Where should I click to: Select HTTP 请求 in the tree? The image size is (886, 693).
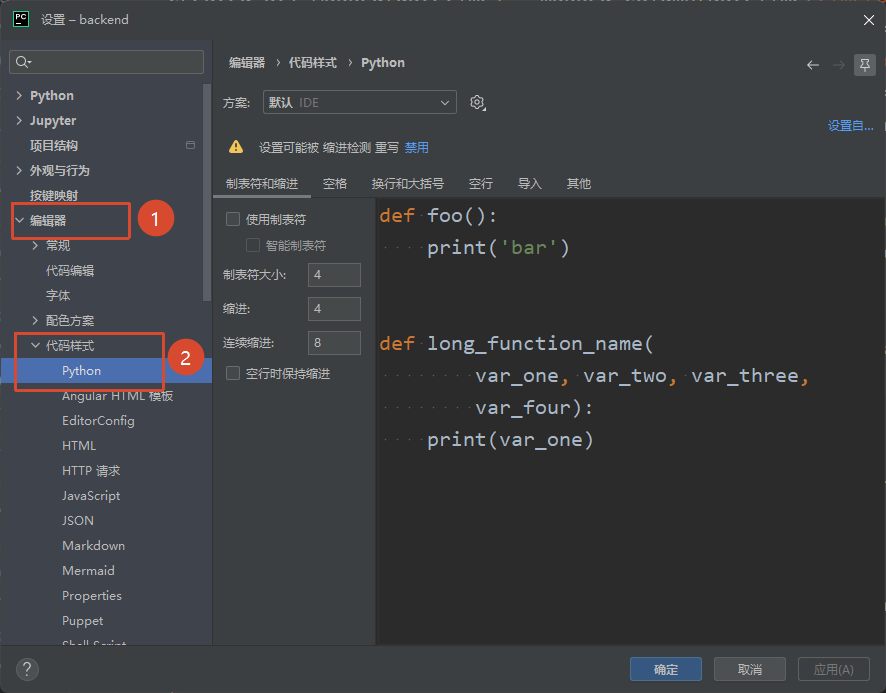91,470
